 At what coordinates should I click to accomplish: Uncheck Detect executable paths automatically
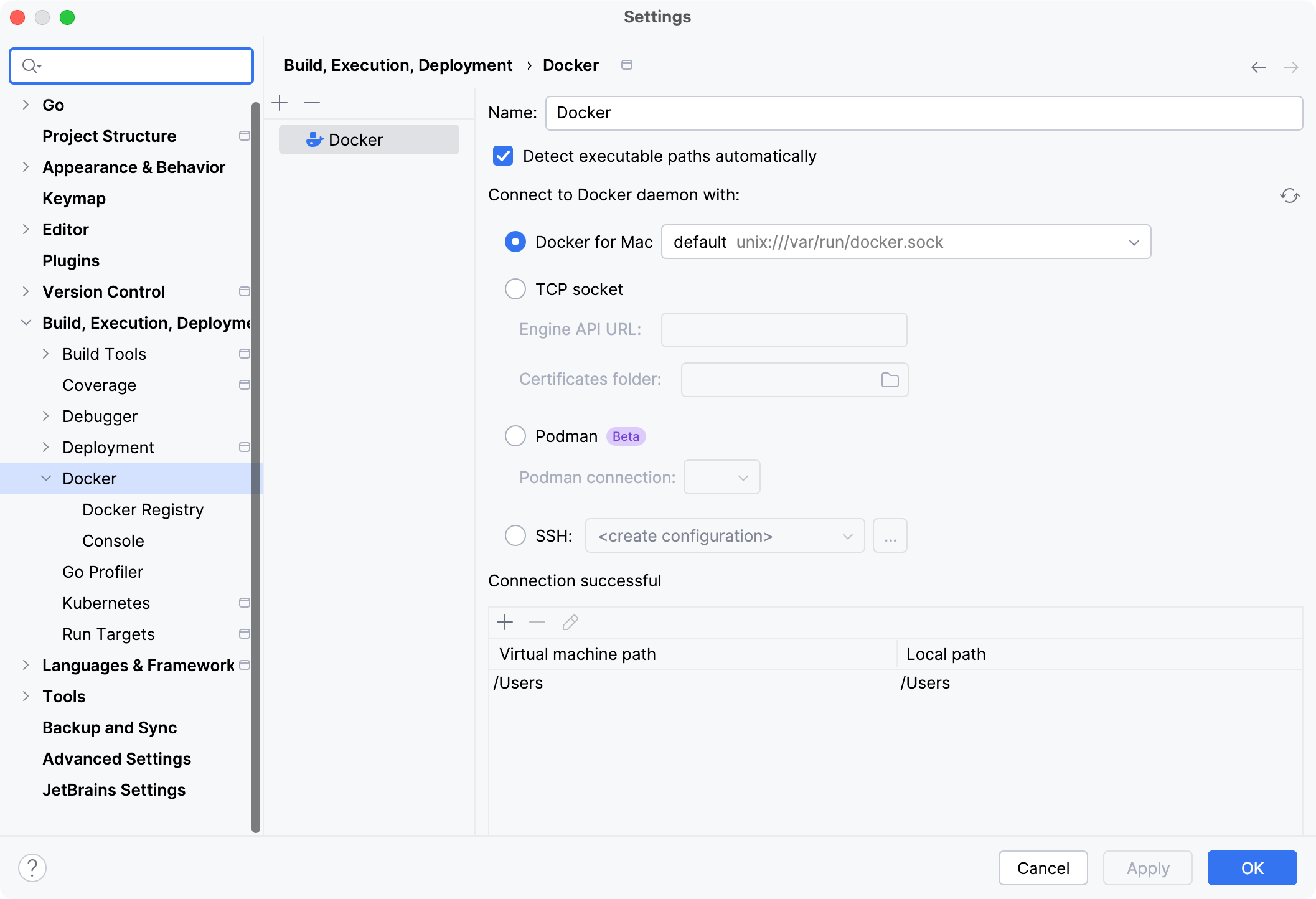pyautogui.click(x=502, y=156)
